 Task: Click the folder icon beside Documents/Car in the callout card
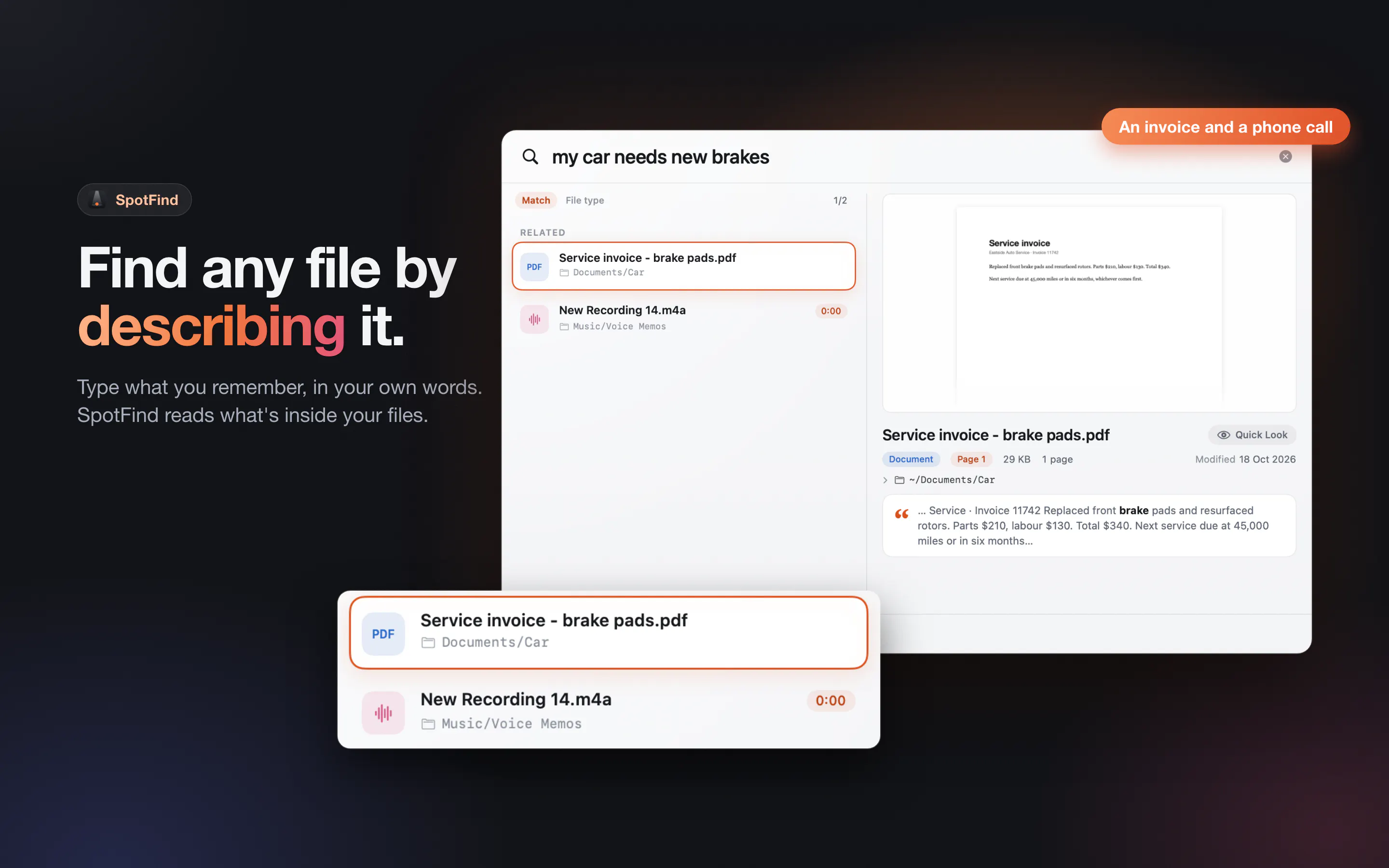(428, 642)
